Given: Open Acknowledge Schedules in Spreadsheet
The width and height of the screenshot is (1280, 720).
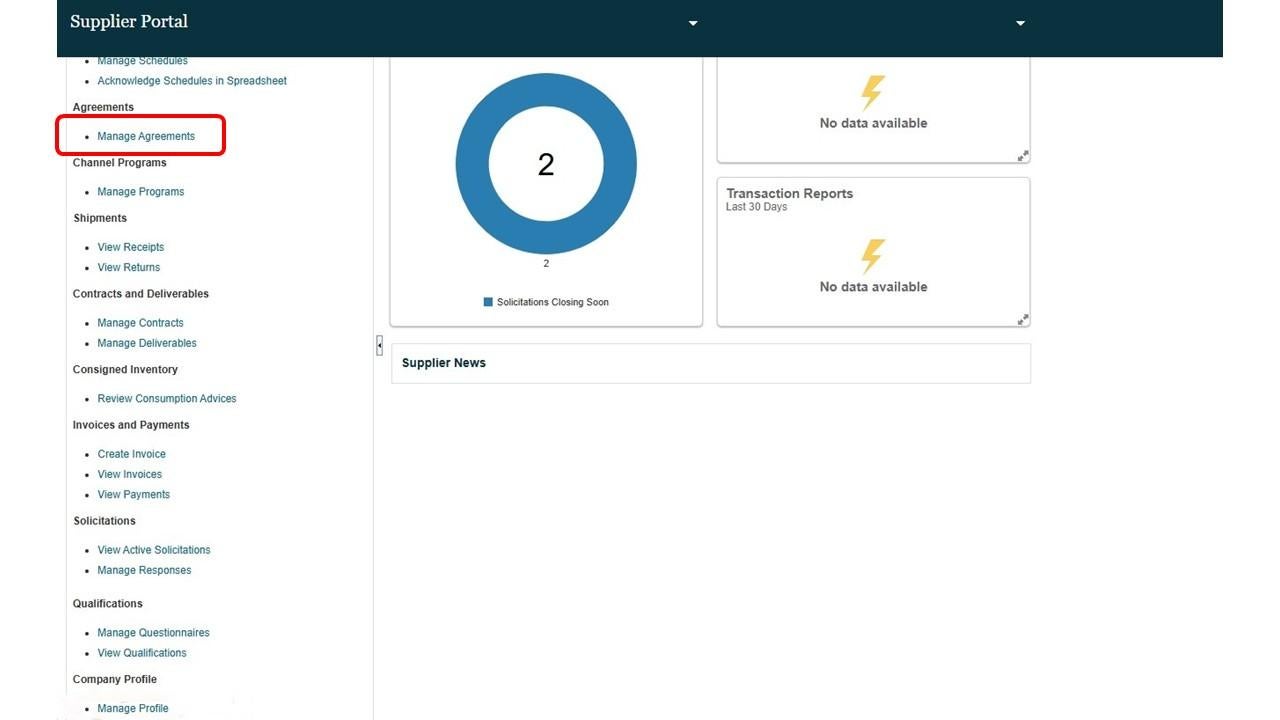Looking at the screenshot, I should 192,81.
